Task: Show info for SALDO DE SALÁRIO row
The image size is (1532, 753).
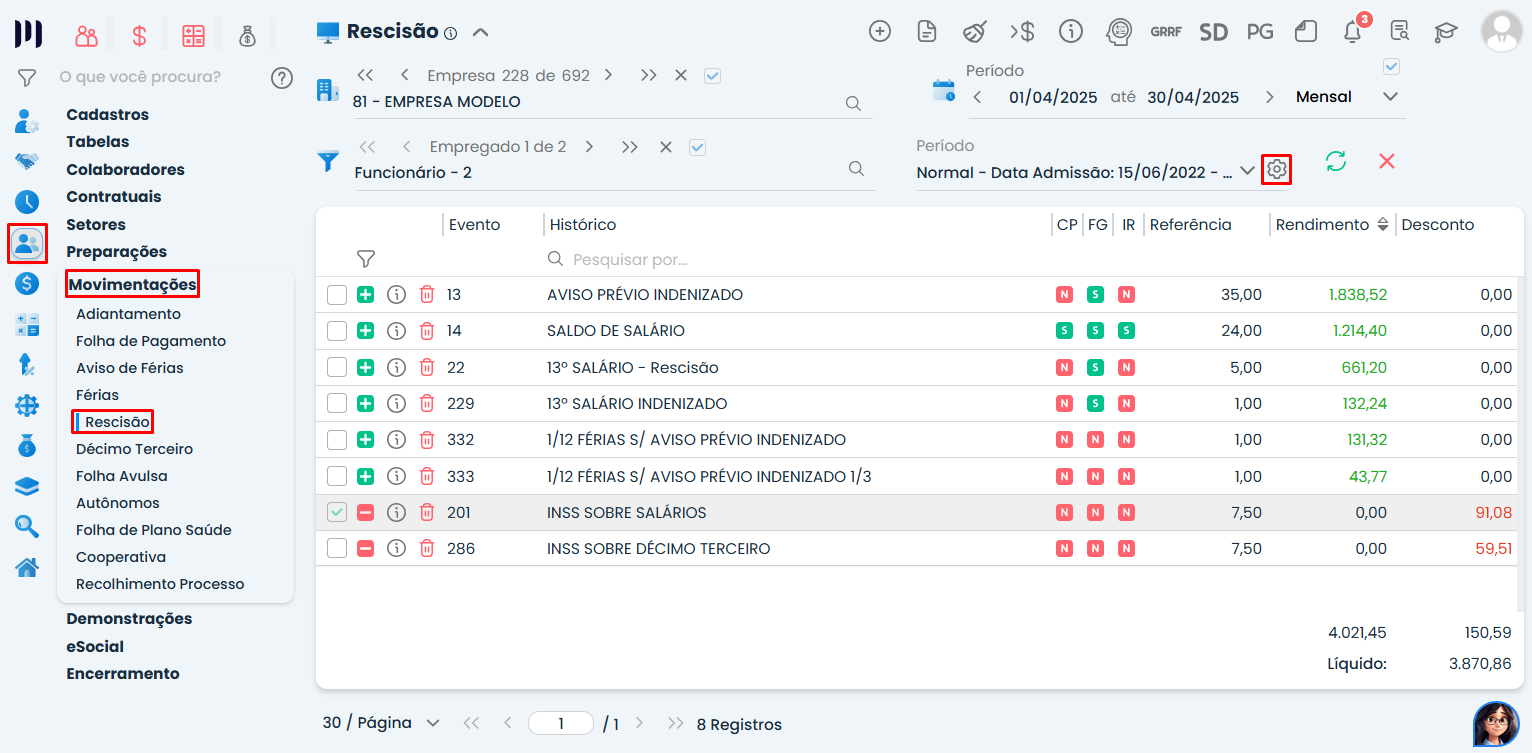Action: click(x=396, y=331)
